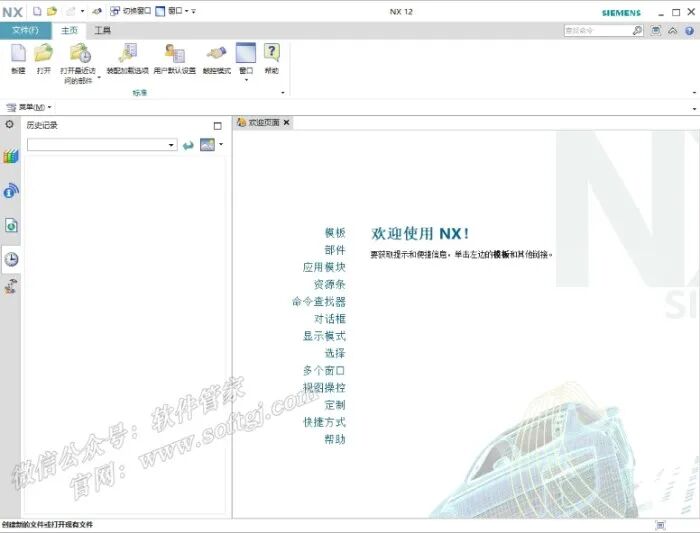The height and width of the screenshot is (533, 700).
Task: Open the 文件(F) file menu
Action: [x=25, y=30]
